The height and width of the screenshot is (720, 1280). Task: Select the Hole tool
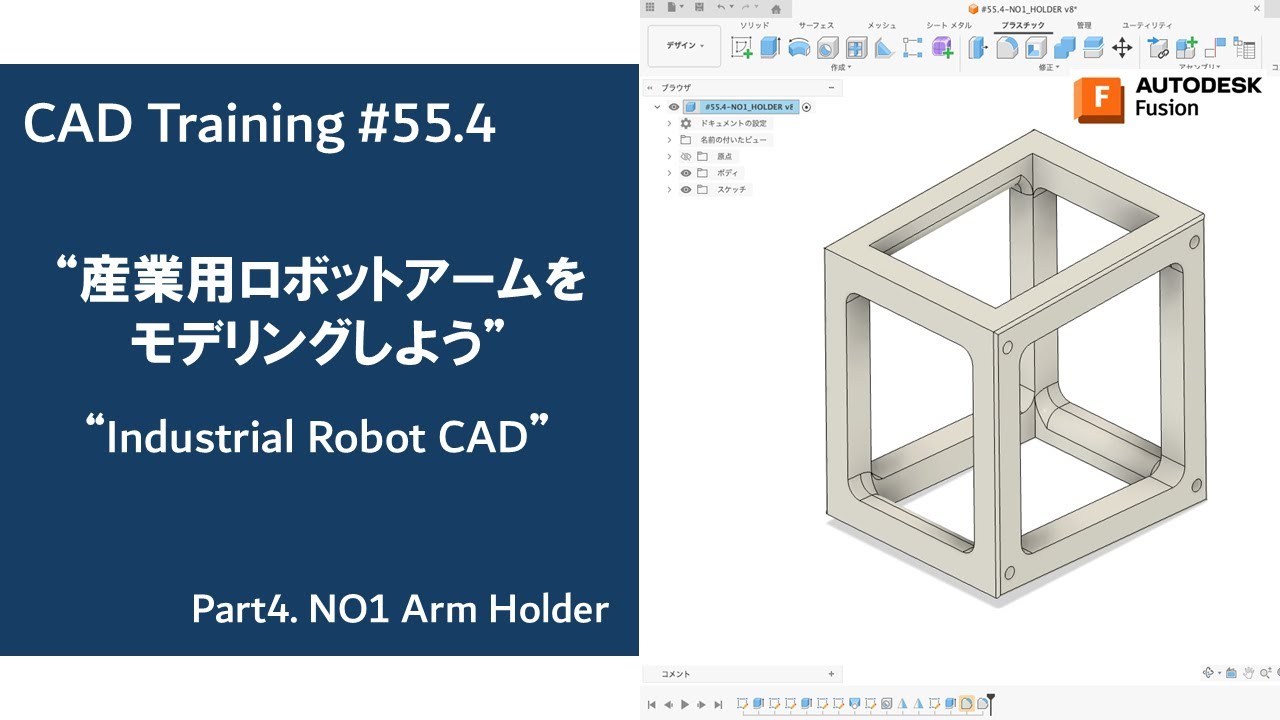827,47
